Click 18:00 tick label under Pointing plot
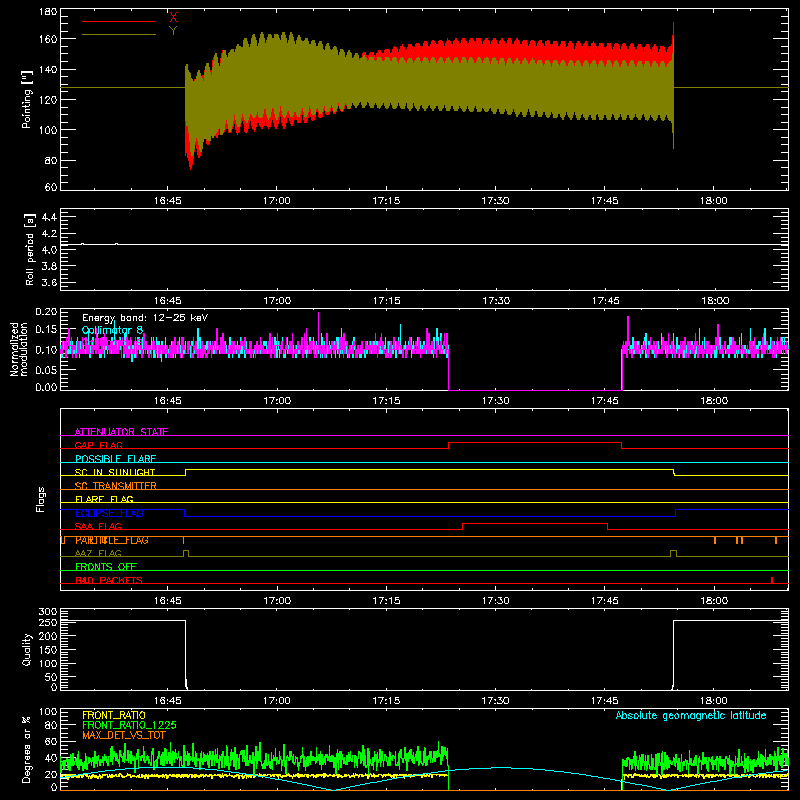 [x=714, y=201]
